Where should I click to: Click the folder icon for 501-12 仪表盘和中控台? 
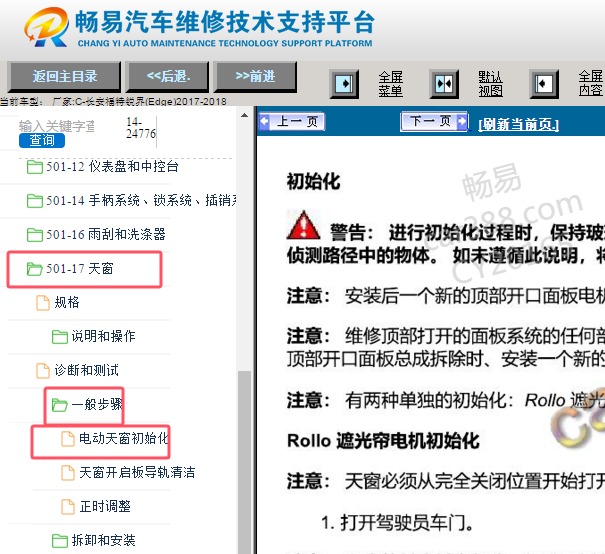point(35,167)
